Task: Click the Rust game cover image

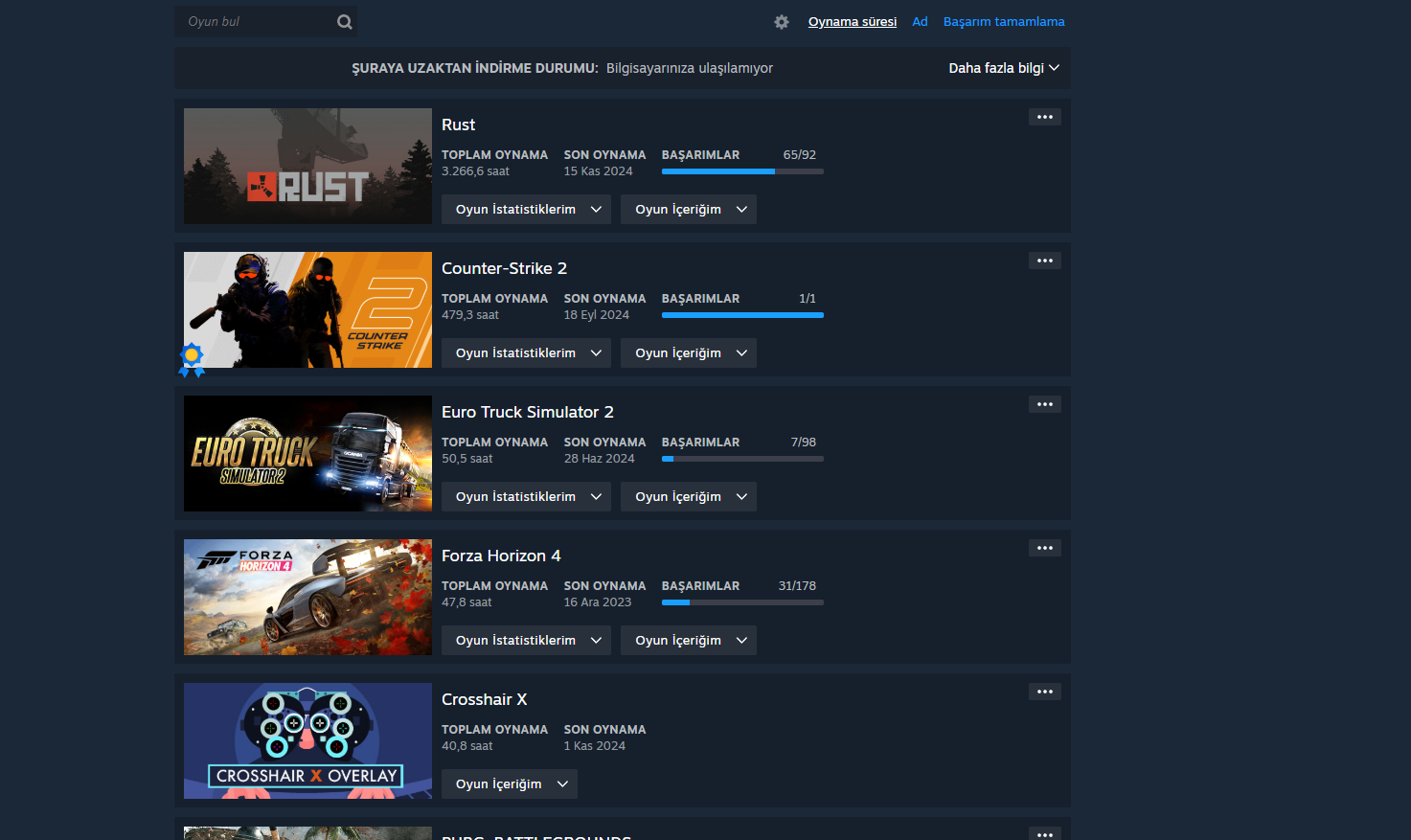Action: click(x=307, y=166)
